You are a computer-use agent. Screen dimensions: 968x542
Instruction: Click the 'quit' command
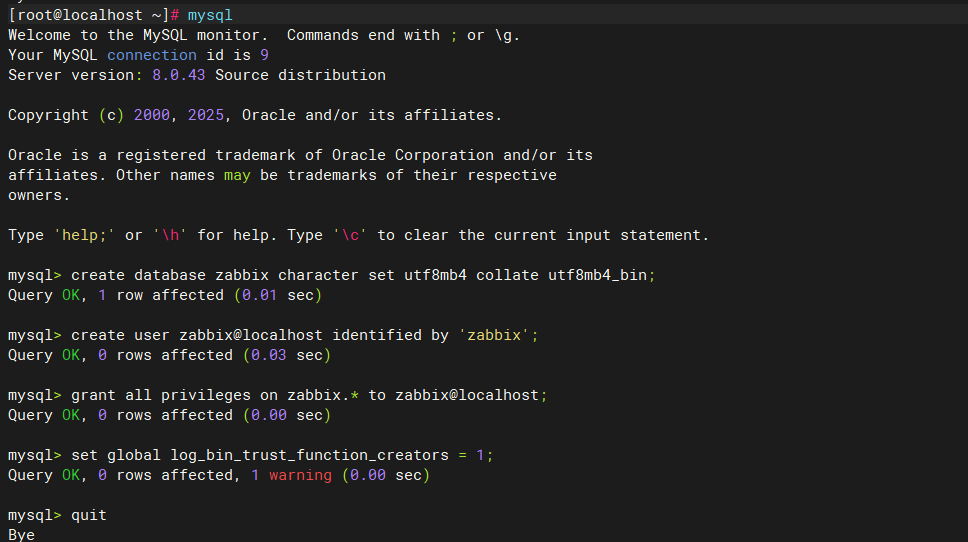coord(89,515)
